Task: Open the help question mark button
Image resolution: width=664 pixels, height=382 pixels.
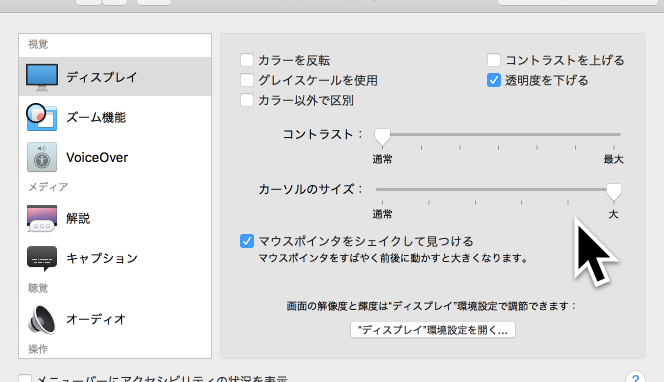Action: pos(635,377)
